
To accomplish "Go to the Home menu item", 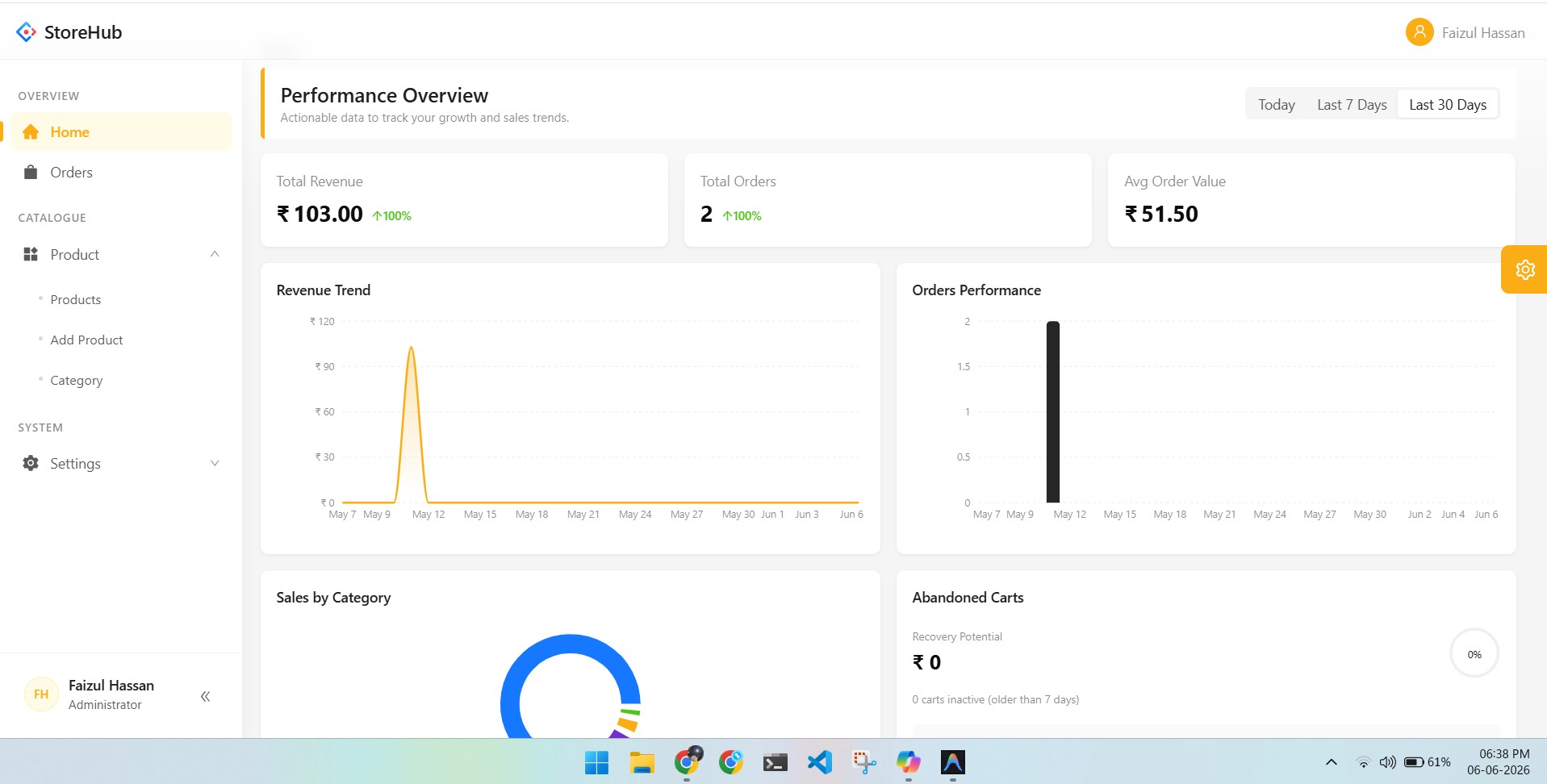I will [122, 132].
